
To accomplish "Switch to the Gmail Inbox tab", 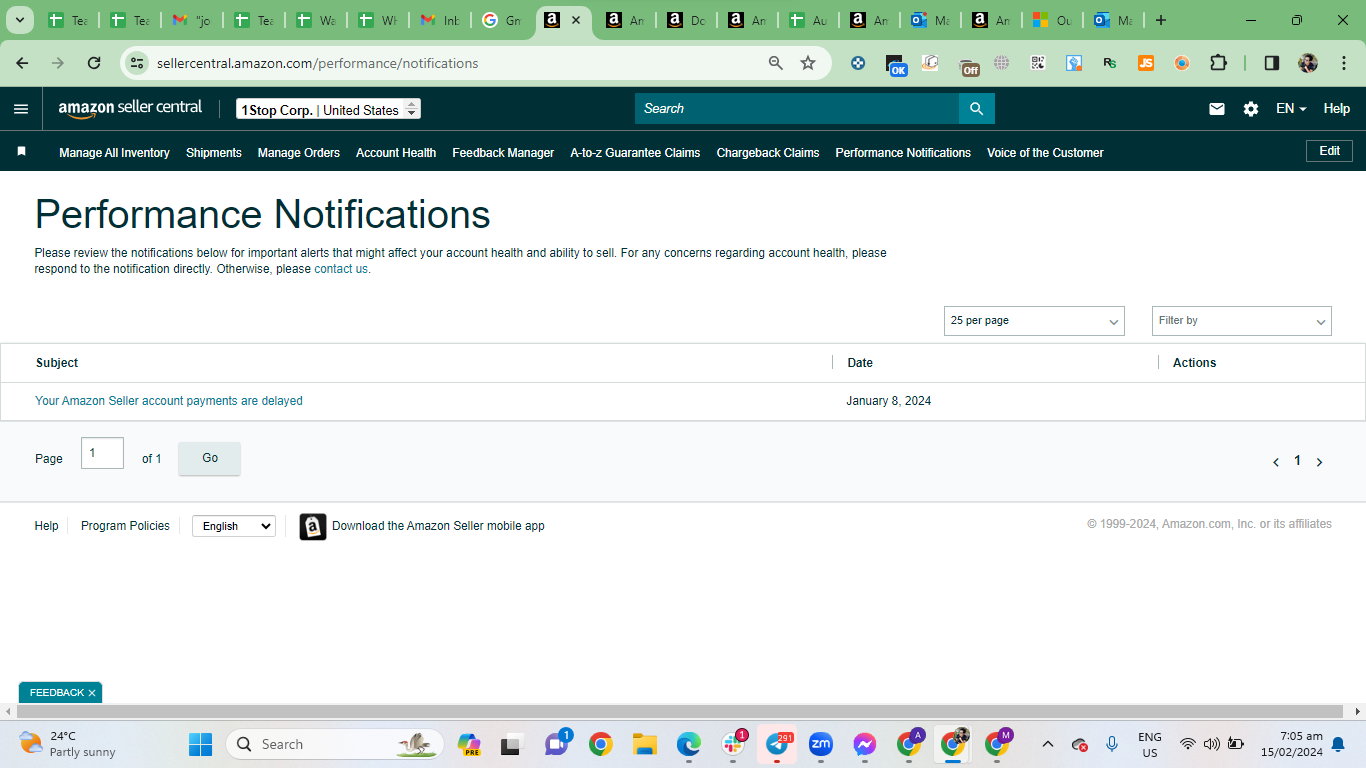I will coord(441,20).
